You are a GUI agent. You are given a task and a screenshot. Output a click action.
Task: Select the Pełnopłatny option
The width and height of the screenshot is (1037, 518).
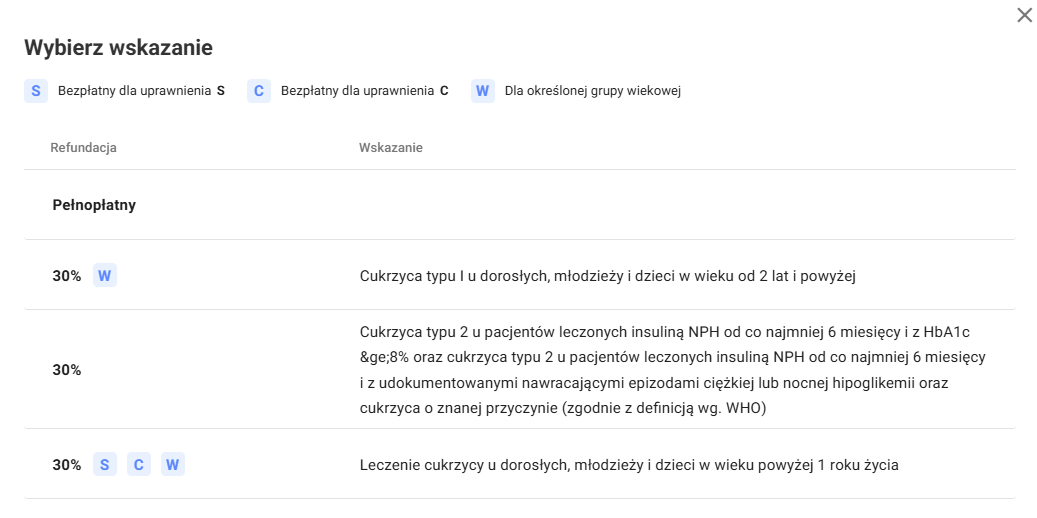(x=520, y=205)
